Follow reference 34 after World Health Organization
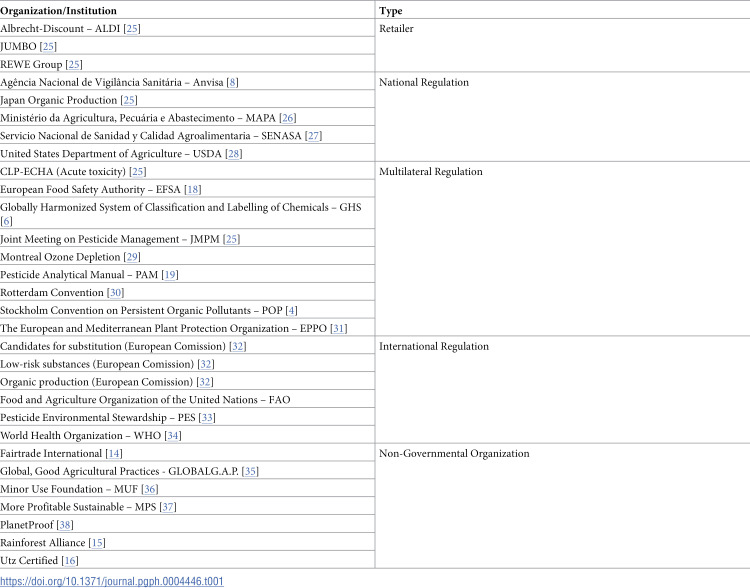The height and width of the screenshot is (588, 750). coord(173,435)
